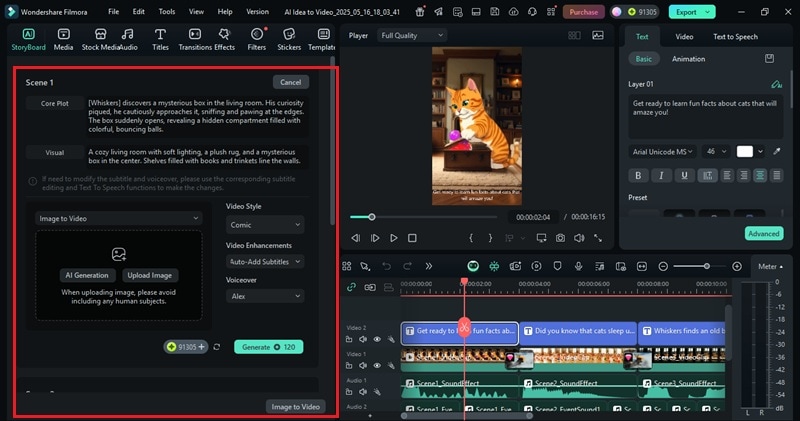Click the timeline zoom slider handle
Image resolution: width=800 pixels, height=421 pixels.
tap(707, 266)
